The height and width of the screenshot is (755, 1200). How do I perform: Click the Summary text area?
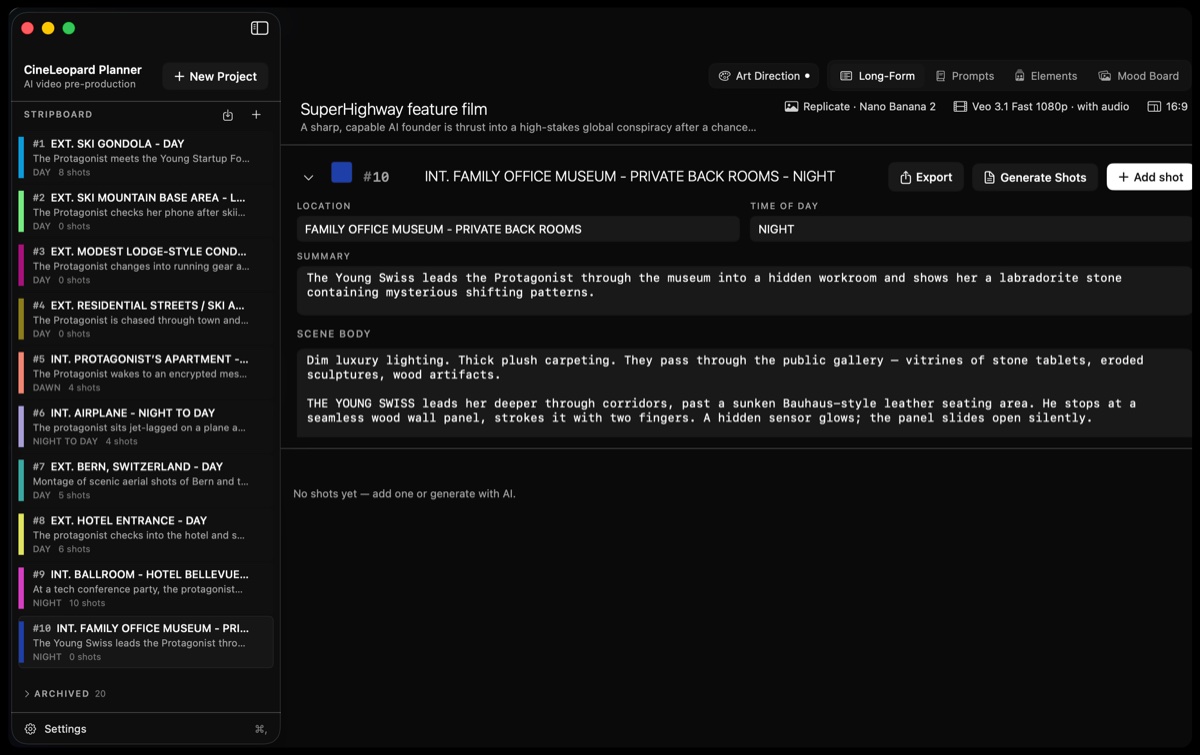(744, 291)
